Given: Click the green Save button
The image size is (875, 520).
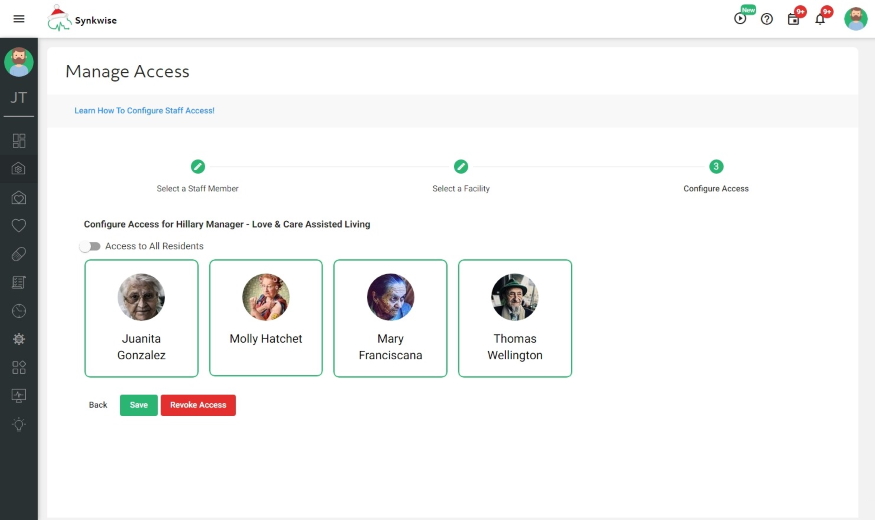Looking at the screenshot, I should (138, 405).
